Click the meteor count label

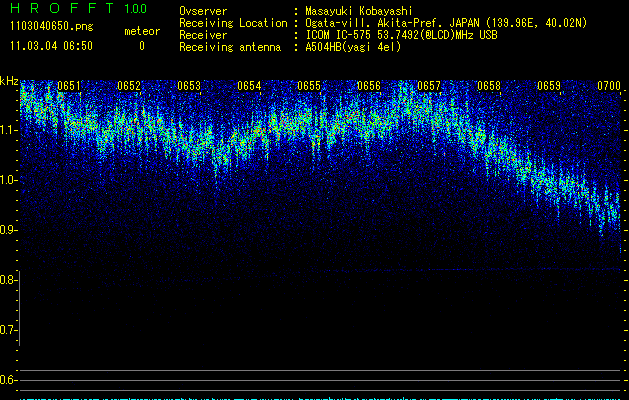coord(141,31)
